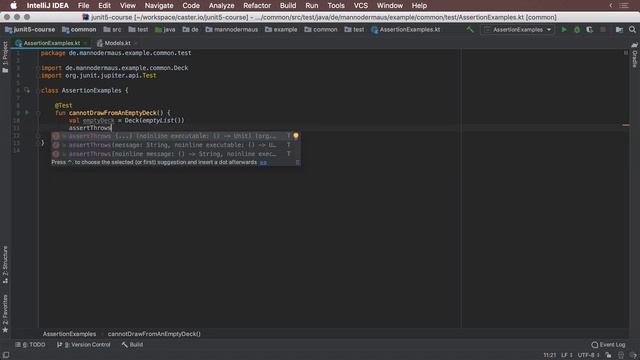This screenshot has height=360, width=640.
Task: Click the cursor position 11:21 in status bar
Action: [549, 355]
